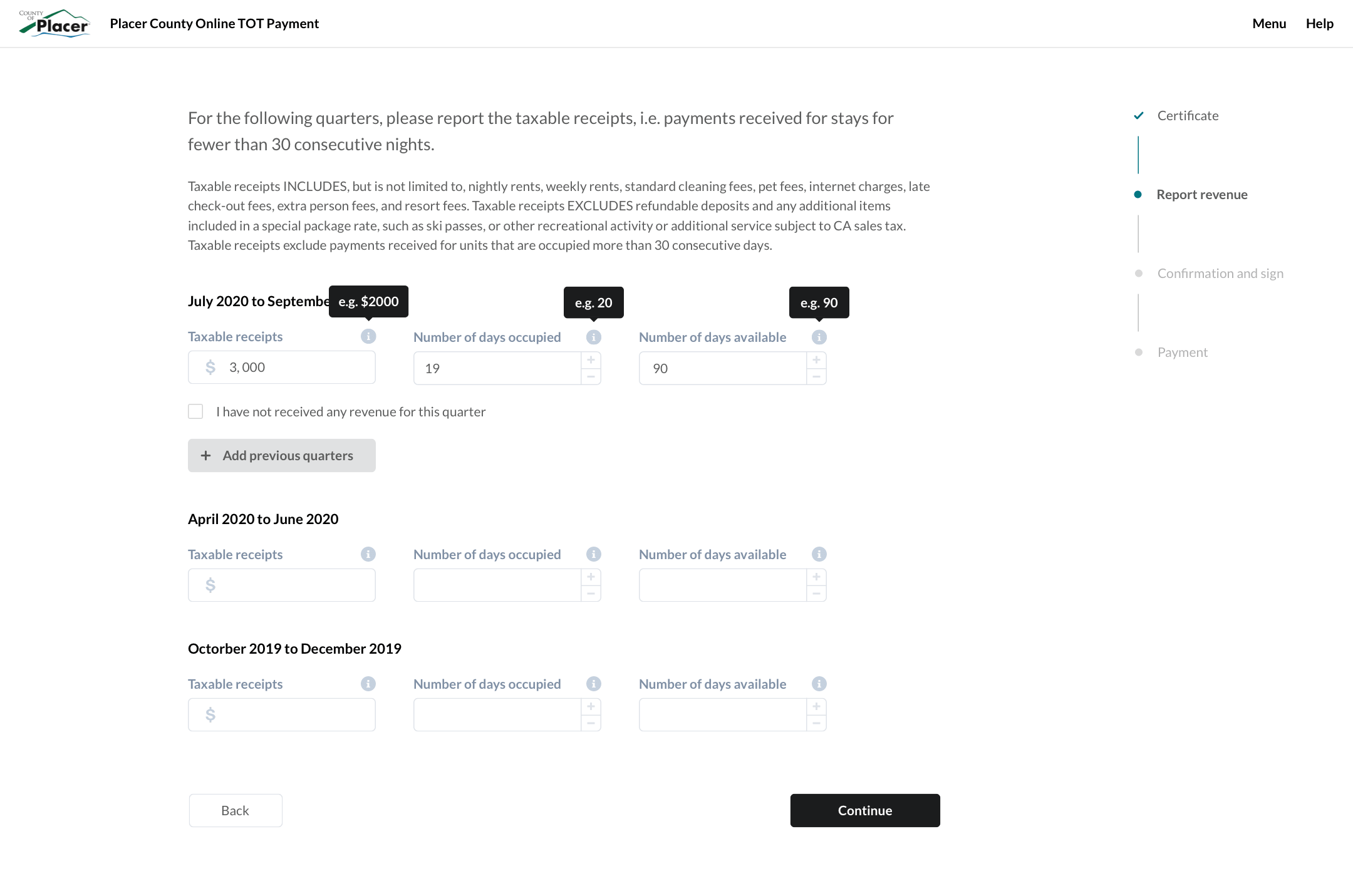This screenshot has height=896, width=1353.
Task: Open the info tooltip for July quarter days available
Action: [819, 336]
